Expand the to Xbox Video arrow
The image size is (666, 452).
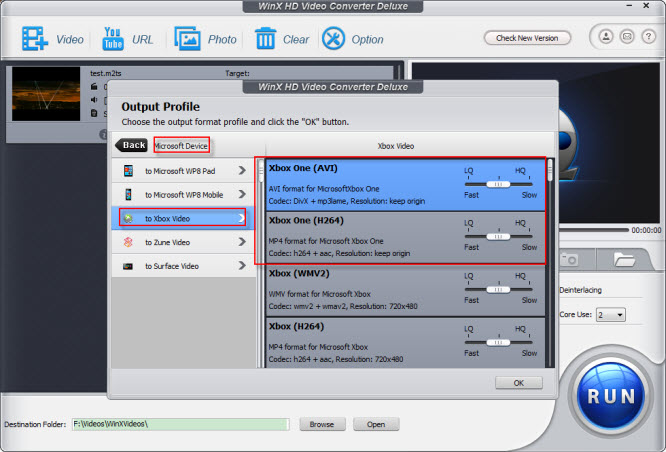click(x=241, y=218)
